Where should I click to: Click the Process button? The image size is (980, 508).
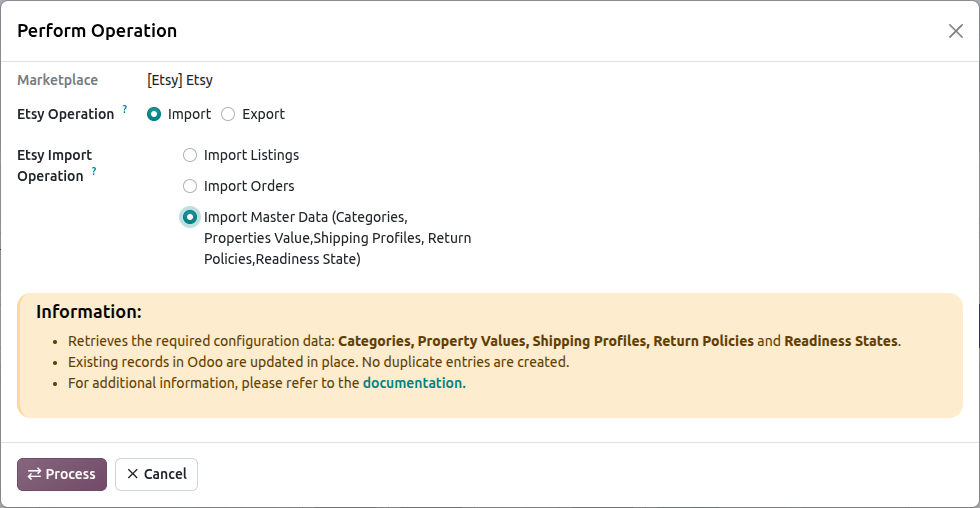point(62,474)
